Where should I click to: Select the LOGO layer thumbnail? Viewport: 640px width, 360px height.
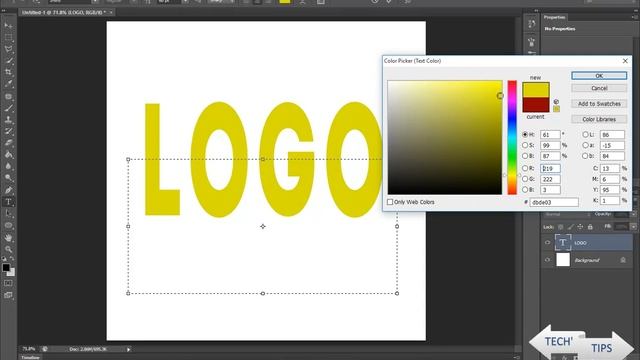tap(563, 243)
